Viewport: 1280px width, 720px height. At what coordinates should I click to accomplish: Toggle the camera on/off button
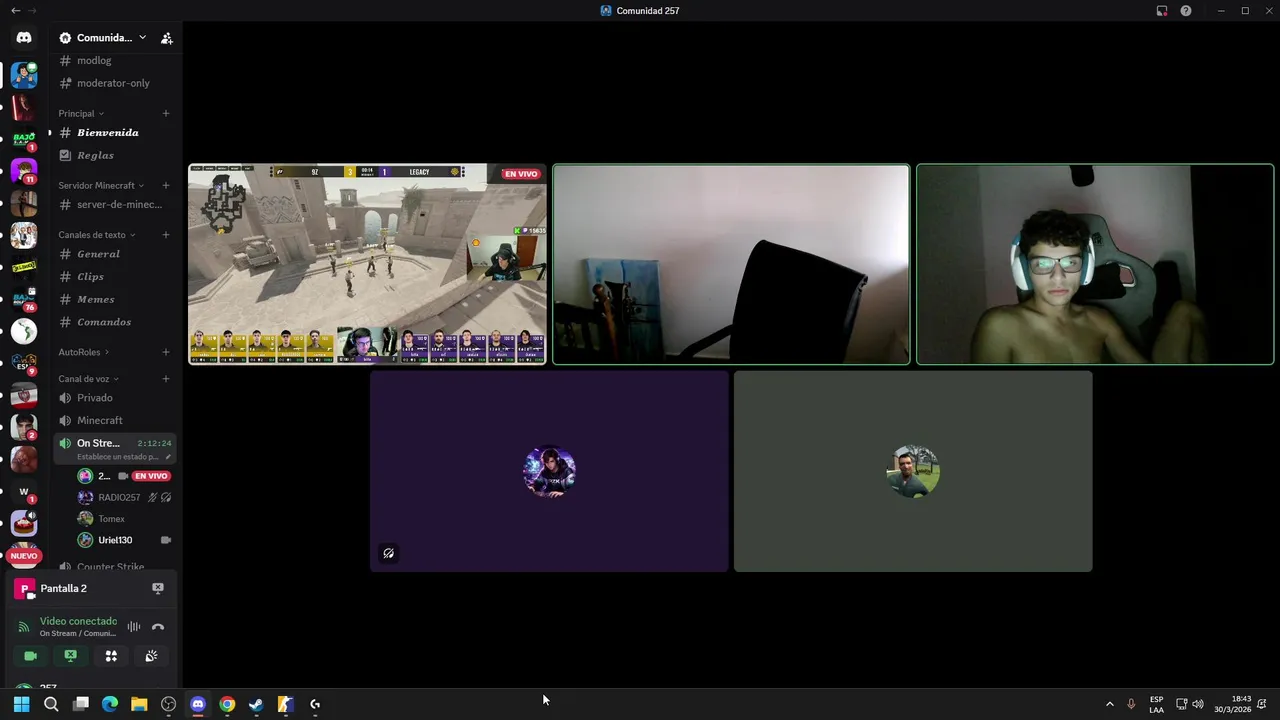pos(30,656)
